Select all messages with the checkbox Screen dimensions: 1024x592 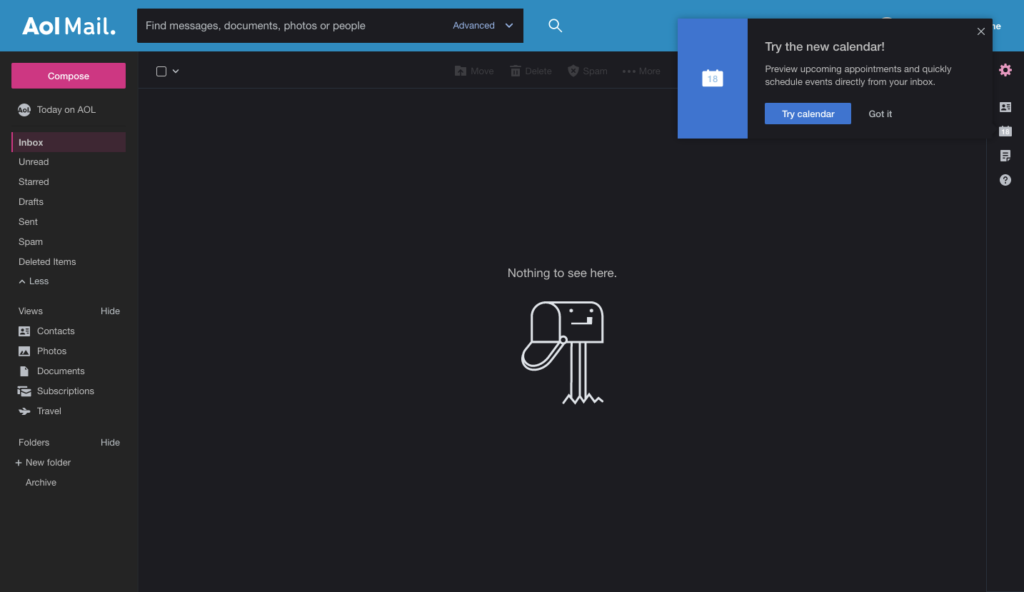point(160,71)
